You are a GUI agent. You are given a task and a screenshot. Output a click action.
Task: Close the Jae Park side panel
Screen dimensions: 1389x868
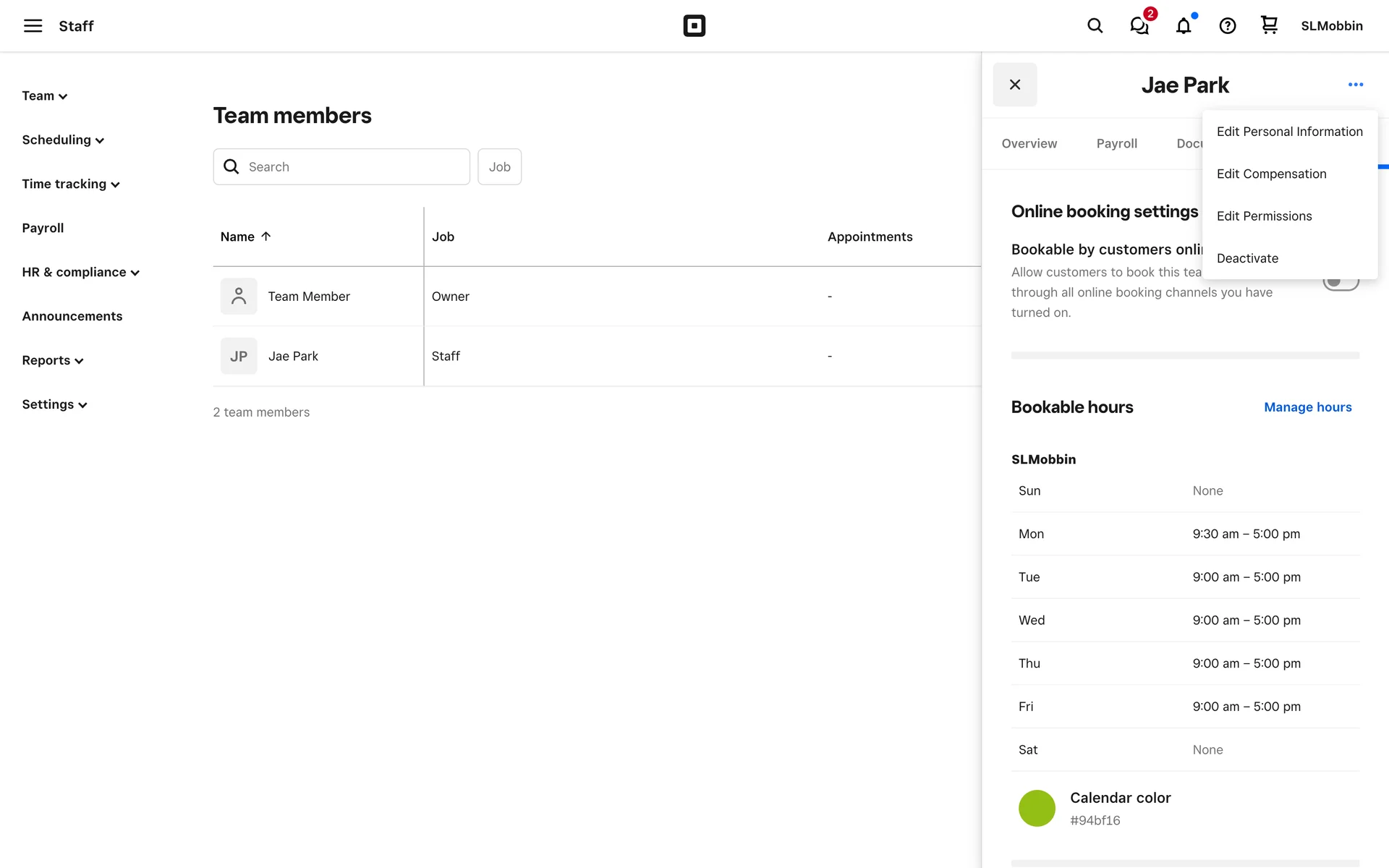1014,85
